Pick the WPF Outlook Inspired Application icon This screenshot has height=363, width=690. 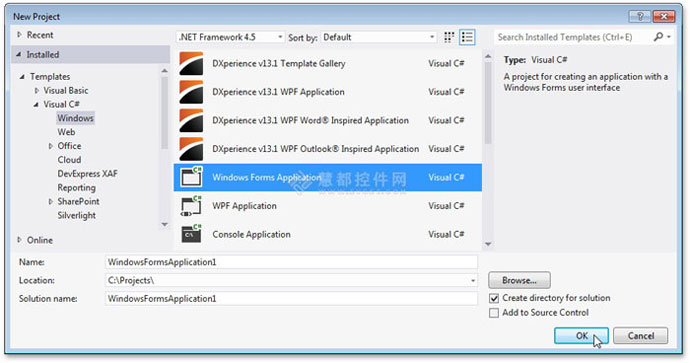pyautogui.click(x=191, y=149)
